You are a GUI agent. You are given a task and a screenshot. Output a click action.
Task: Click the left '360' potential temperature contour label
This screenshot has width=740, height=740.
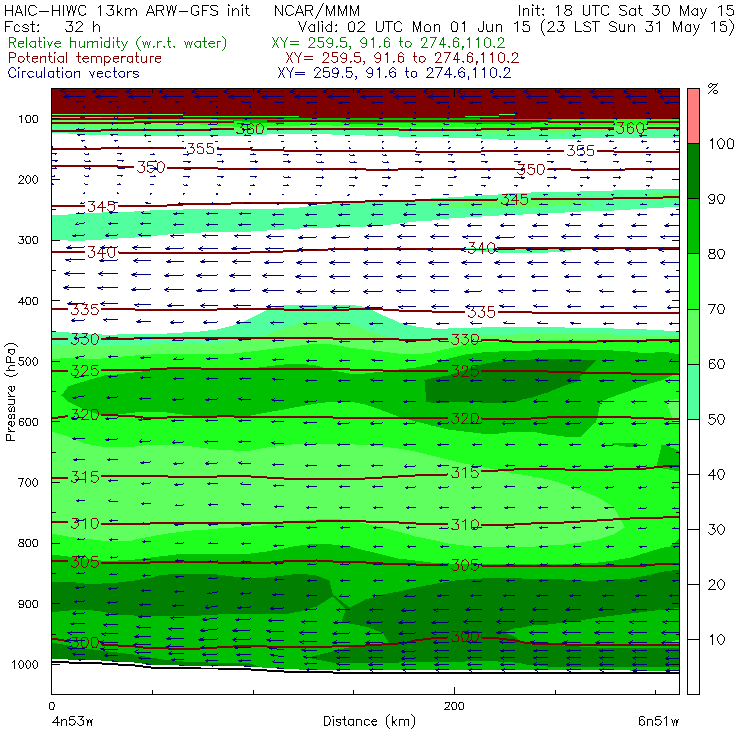pyautogui.click(x=250, y=129)
